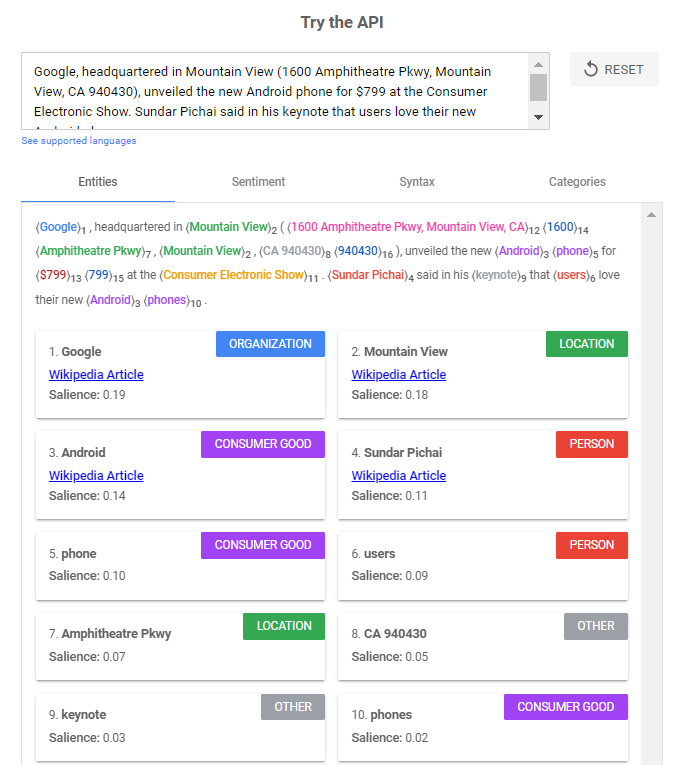Click the OTHER label on keynote card

coord(293,707)
